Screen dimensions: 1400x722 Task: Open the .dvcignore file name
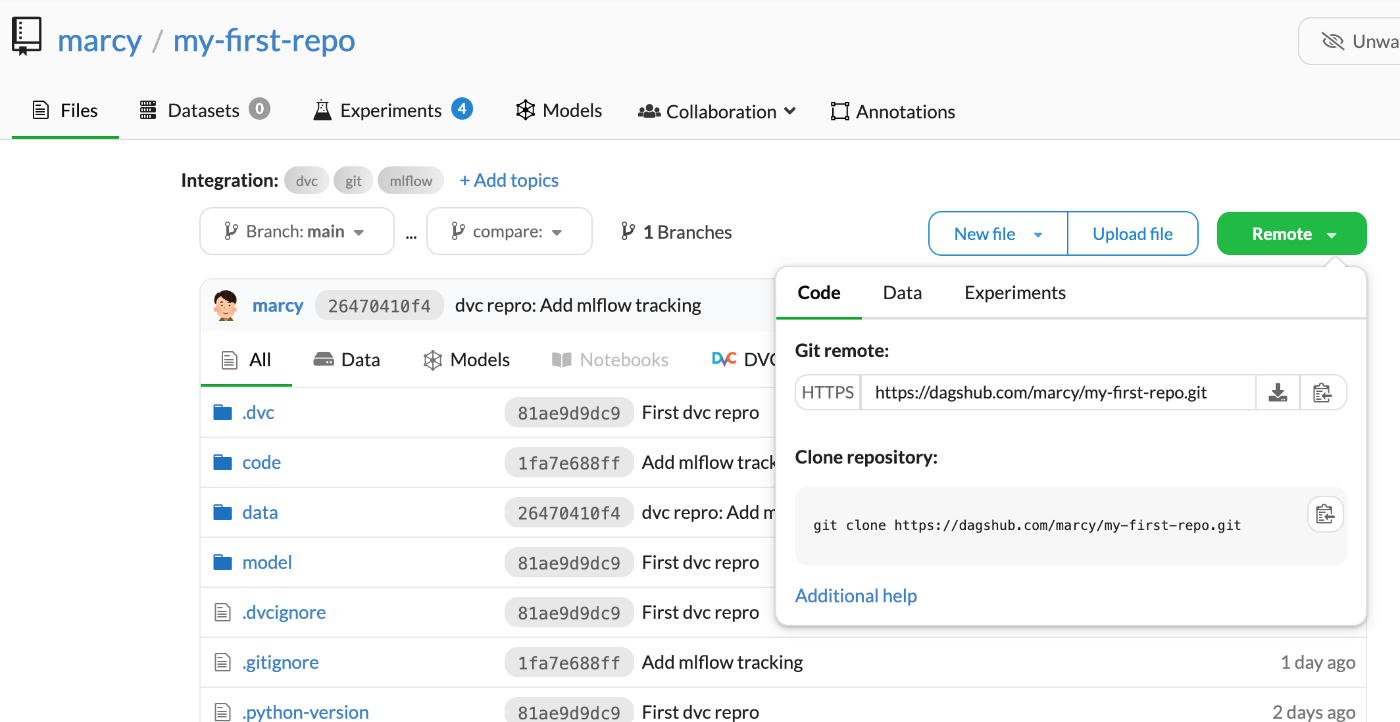pos(284,612)
